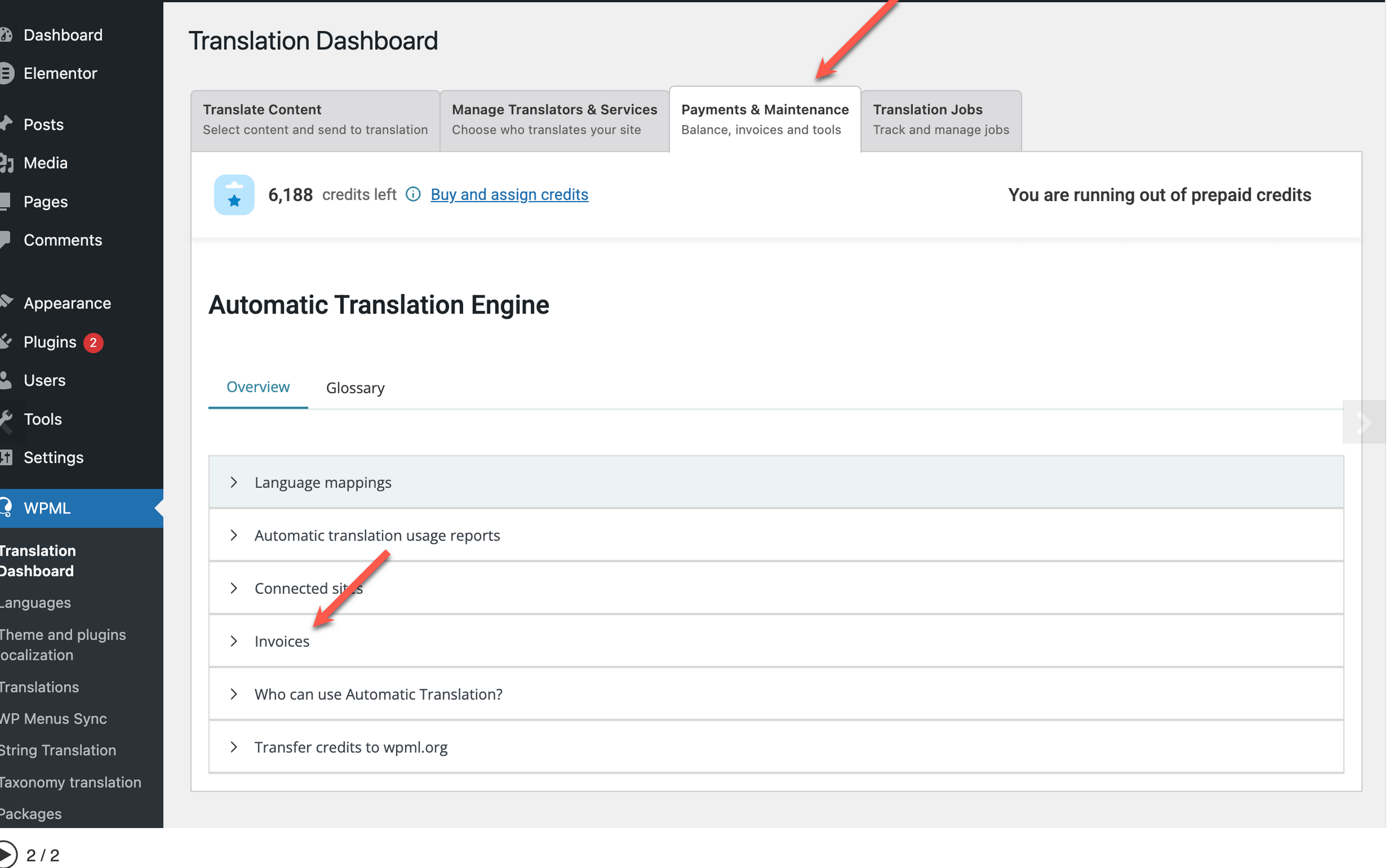The height and width of the screenshot is (868, 1391).
Task: Click the Buy and assign credits link
Action: 509,194
